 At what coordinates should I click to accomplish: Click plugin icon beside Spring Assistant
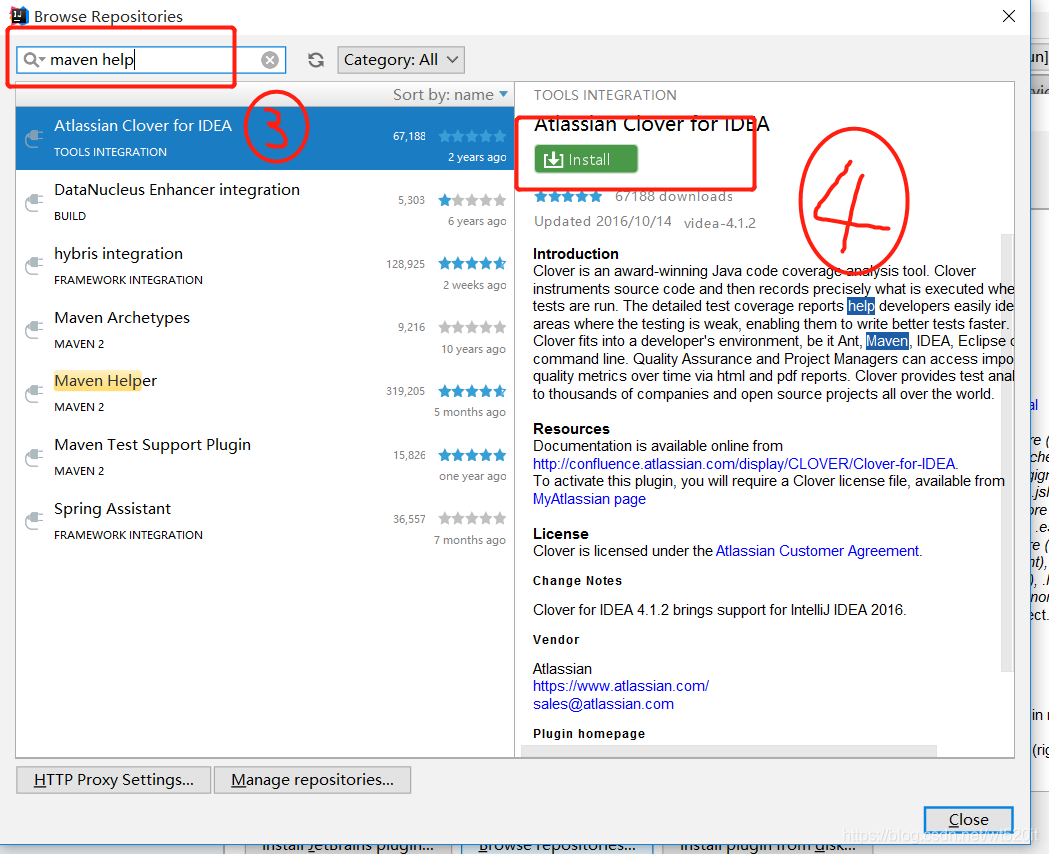[x=33, y=522]
